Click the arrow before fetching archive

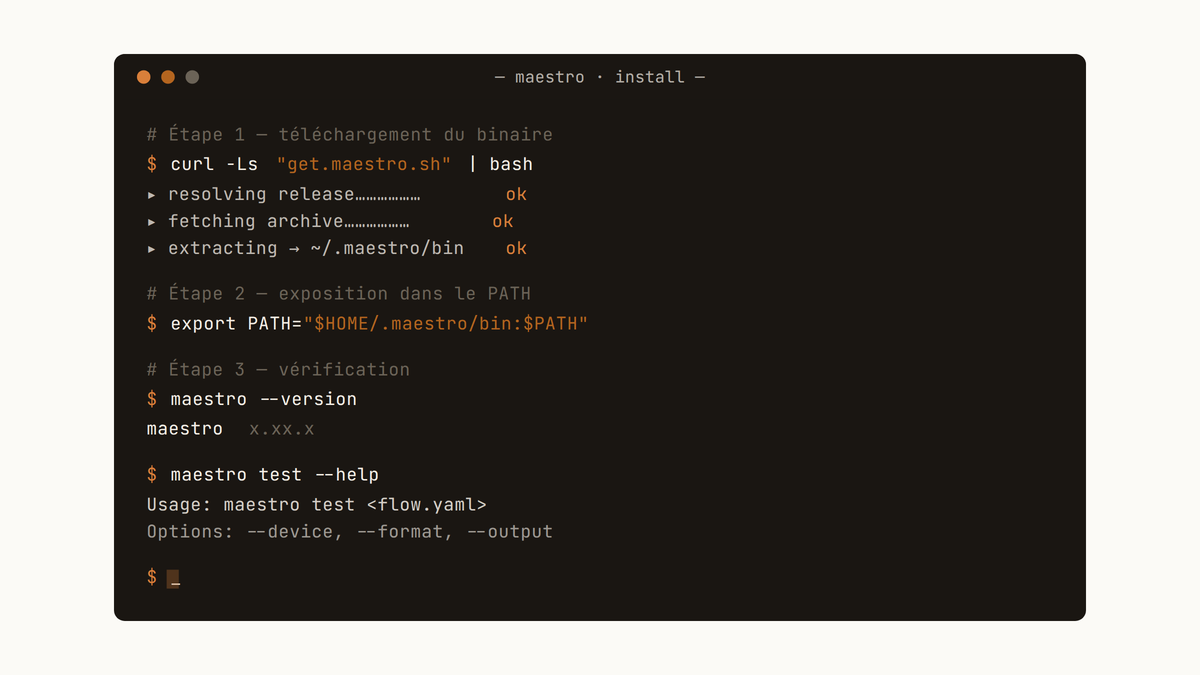coord(152,222)
